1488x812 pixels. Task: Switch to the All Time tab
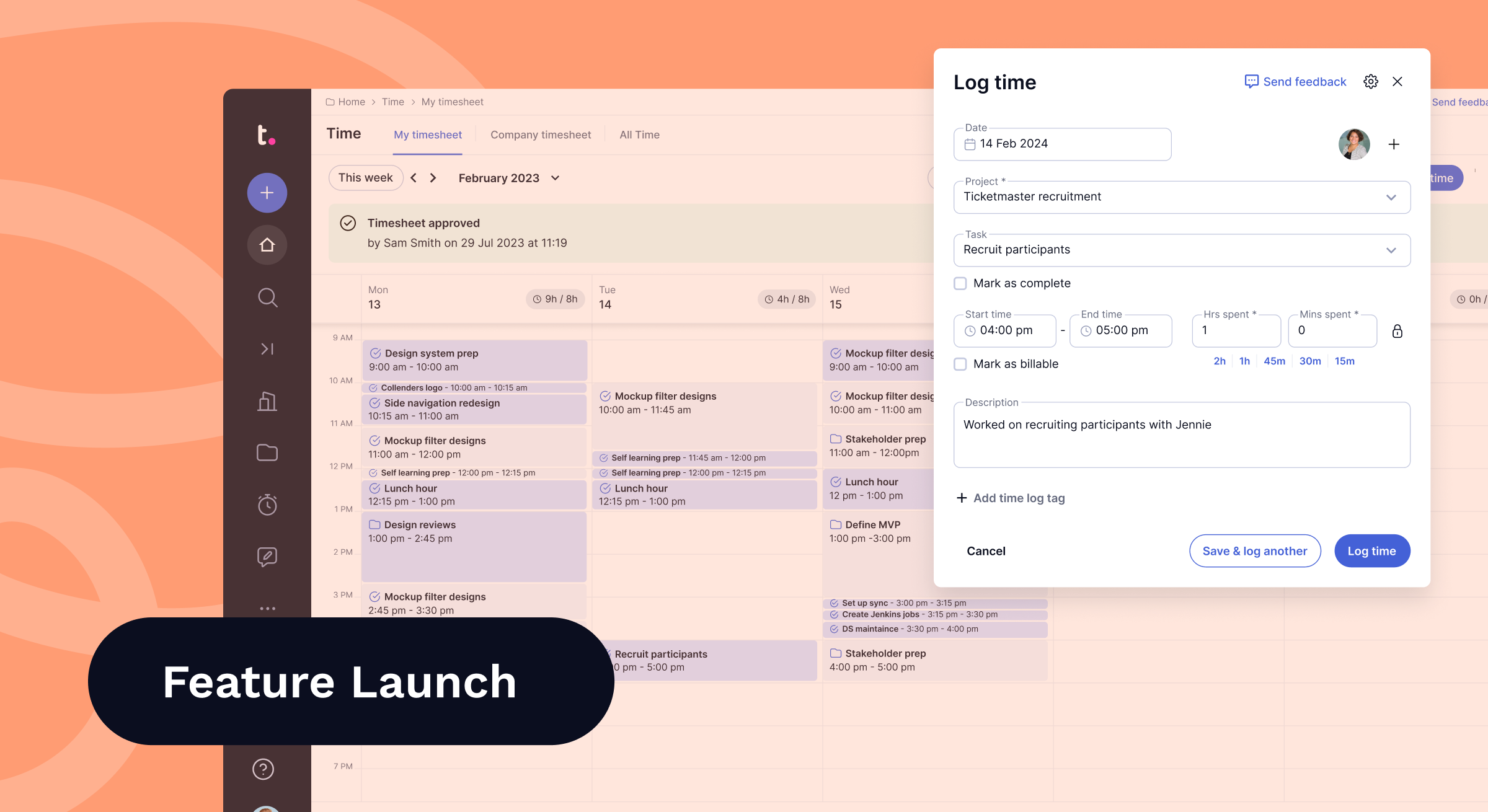639,135
